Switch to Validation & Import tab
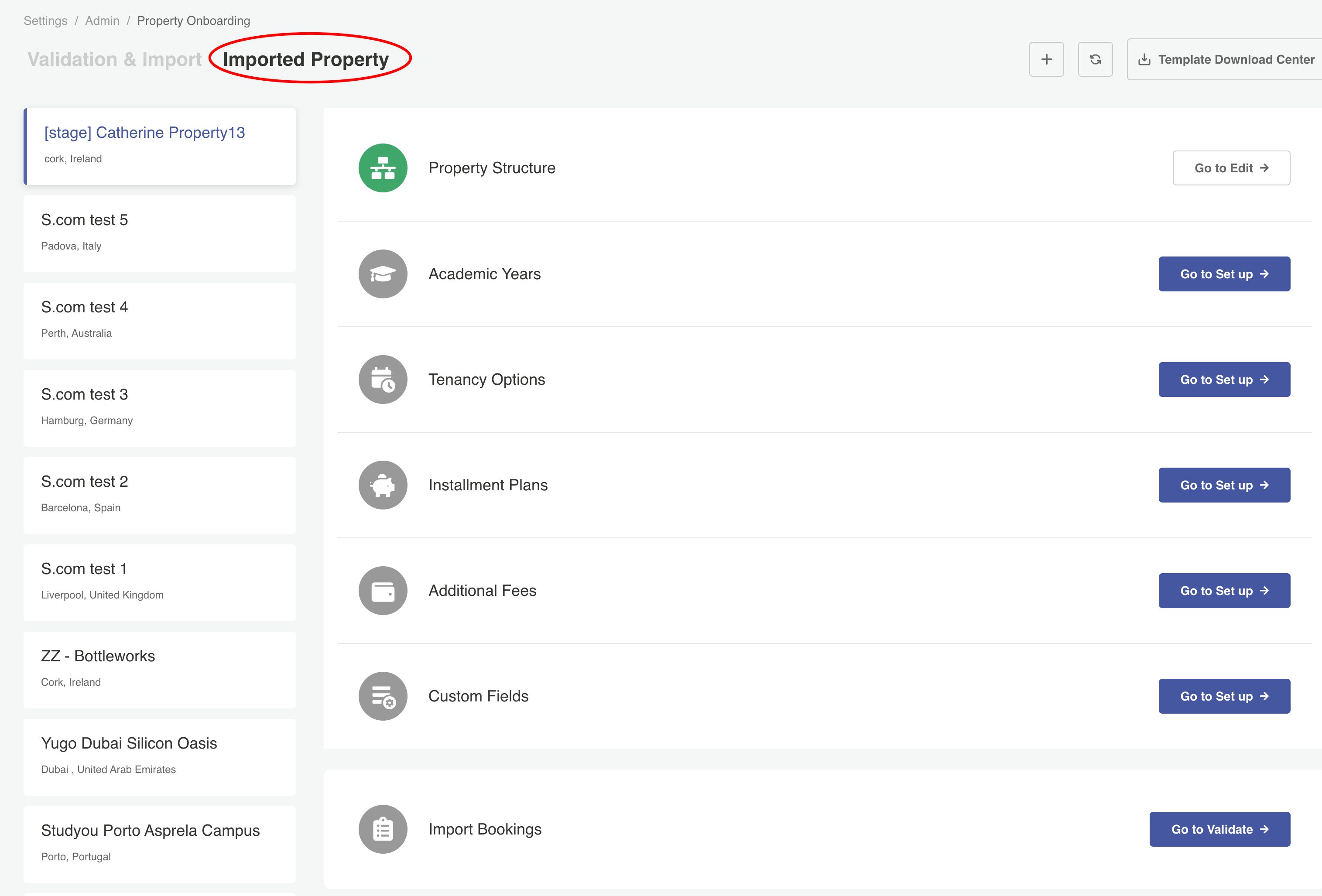Viewport: 1322px width, 896px height. pos(114,59)
